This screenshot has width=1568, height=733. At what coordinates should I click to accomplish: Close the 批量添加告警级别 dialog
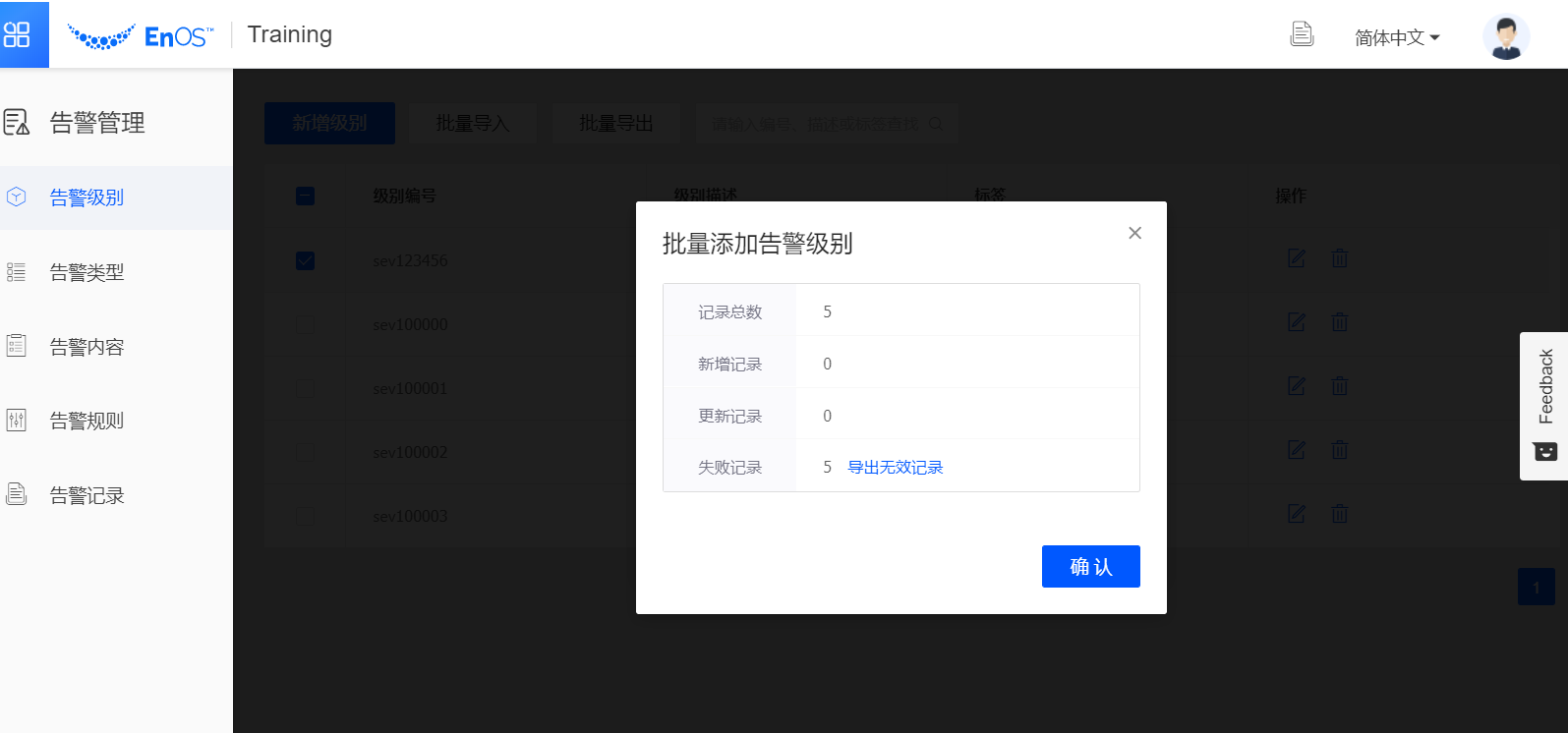pos(1134,233)
